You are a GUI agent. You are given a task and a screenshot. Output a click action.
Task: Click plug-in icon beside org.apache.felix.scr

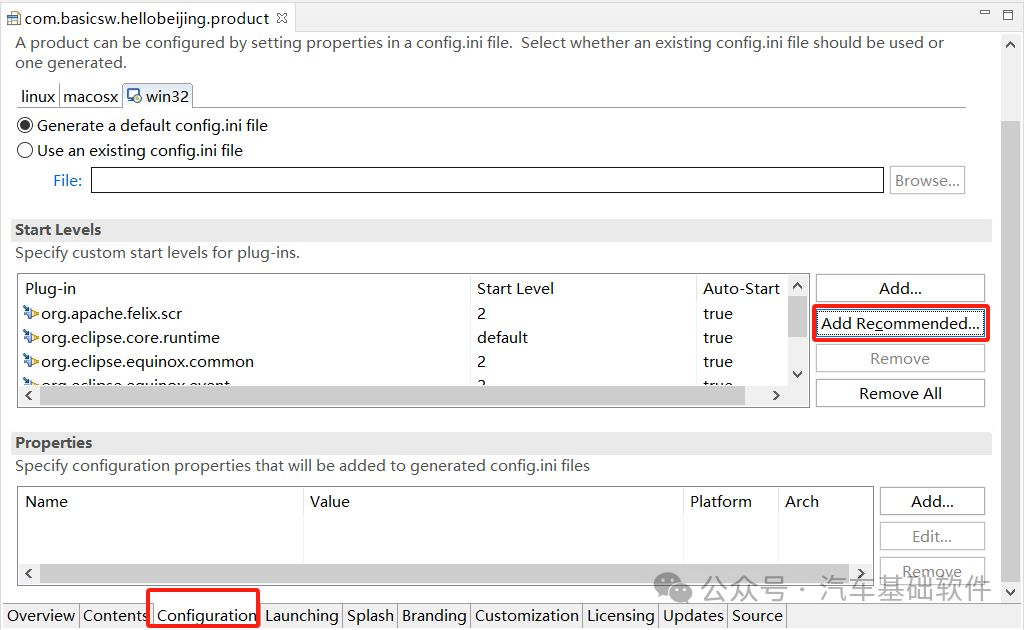[30, 313]
